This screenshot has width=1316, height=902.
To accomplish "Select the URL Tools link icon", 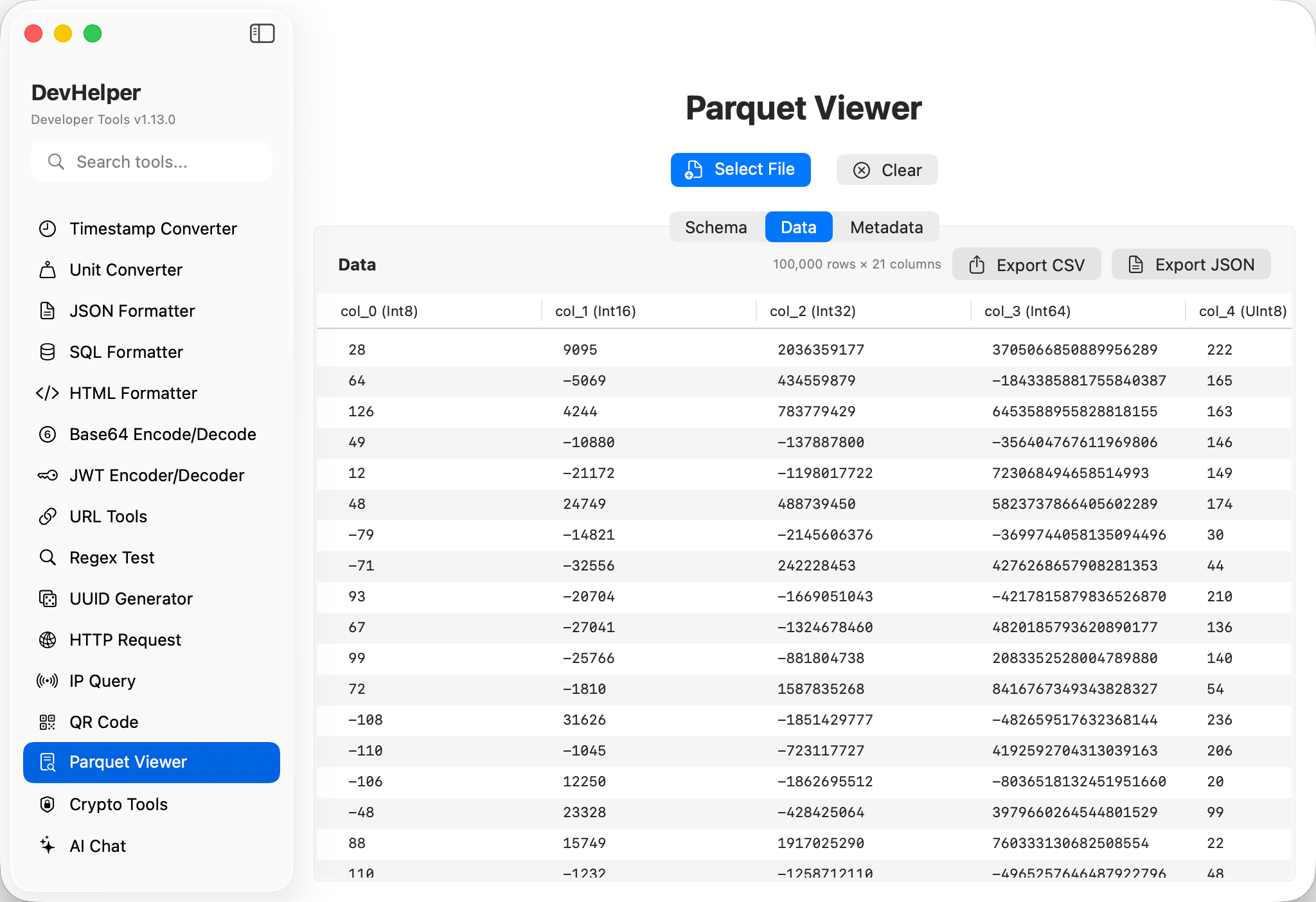I will pos(48,517).
